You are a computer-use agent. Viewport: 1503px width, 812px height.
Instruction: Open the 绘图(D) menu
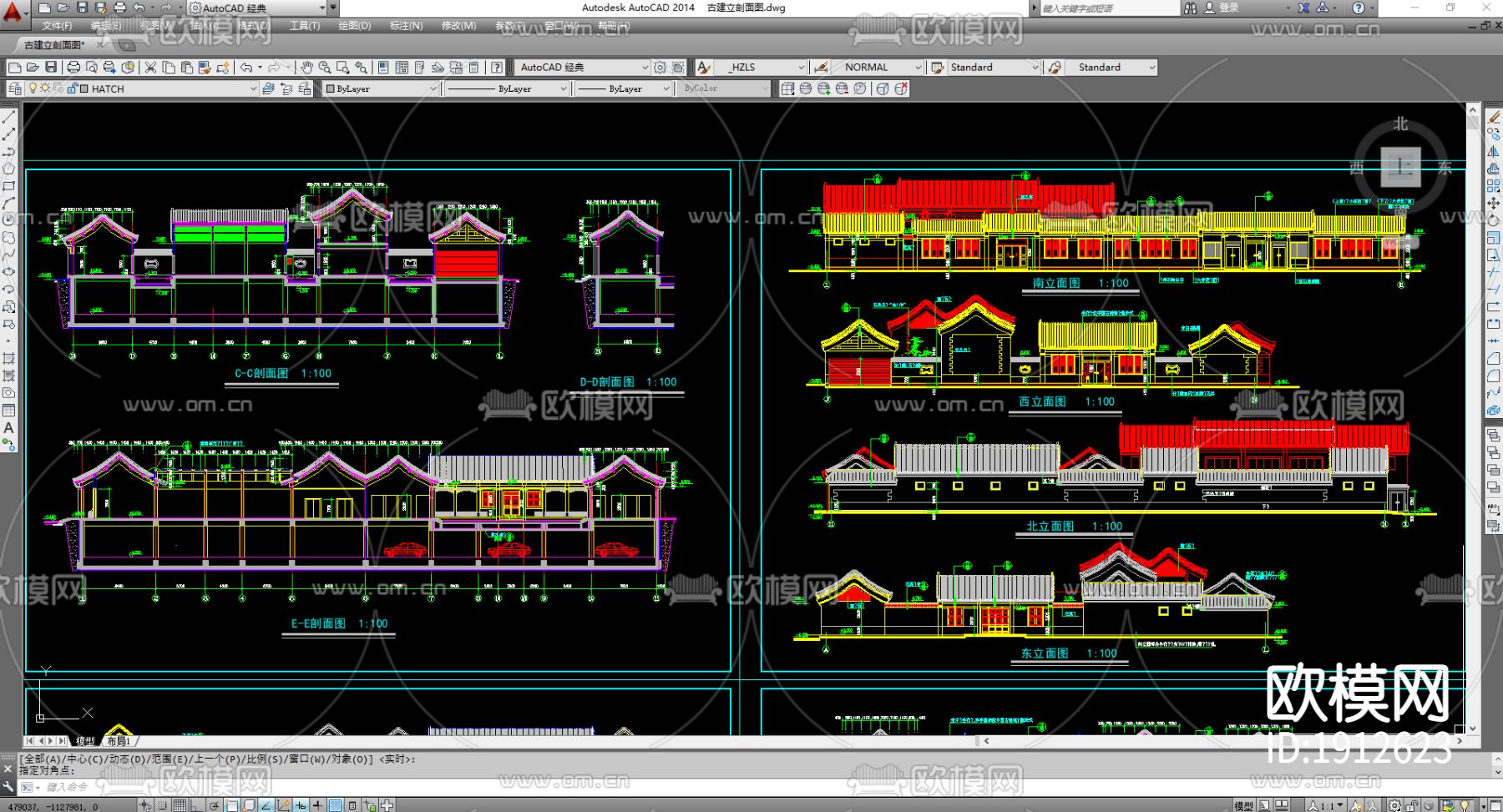coord(355,26)
